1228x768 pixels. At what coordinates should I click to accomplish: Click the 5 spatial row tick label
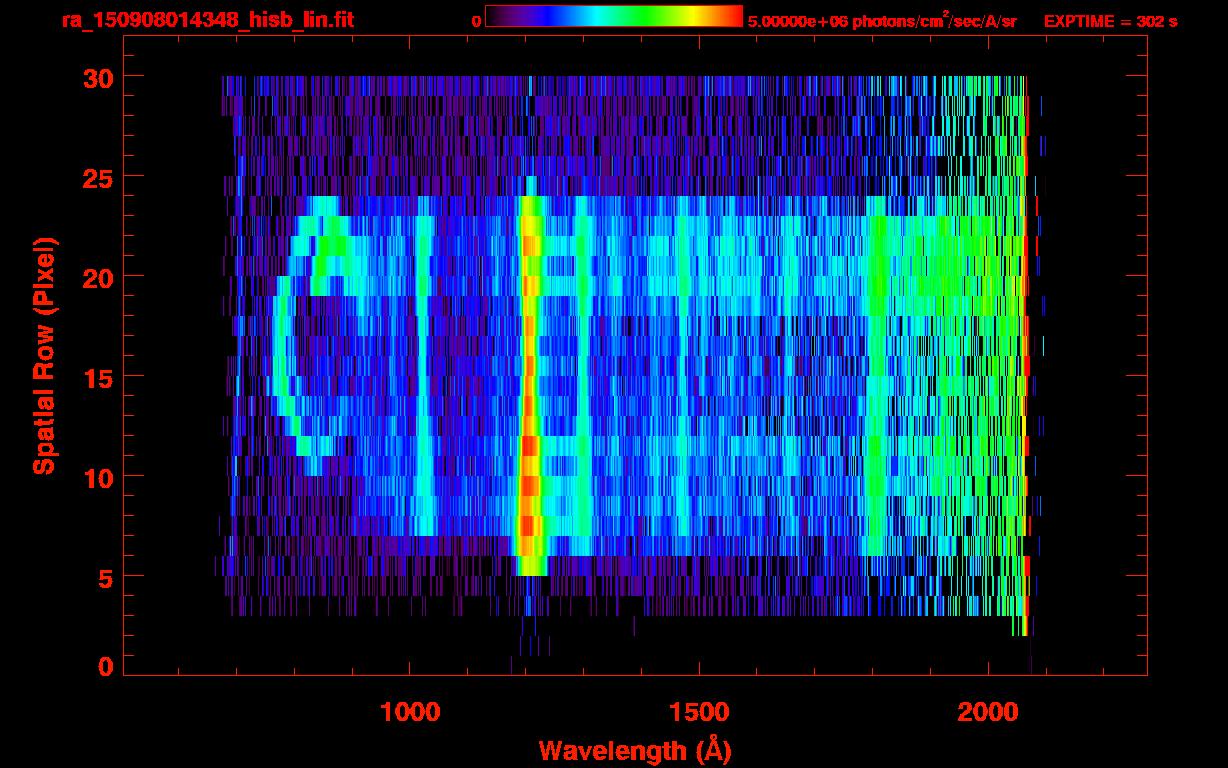(x=106, y=577)
